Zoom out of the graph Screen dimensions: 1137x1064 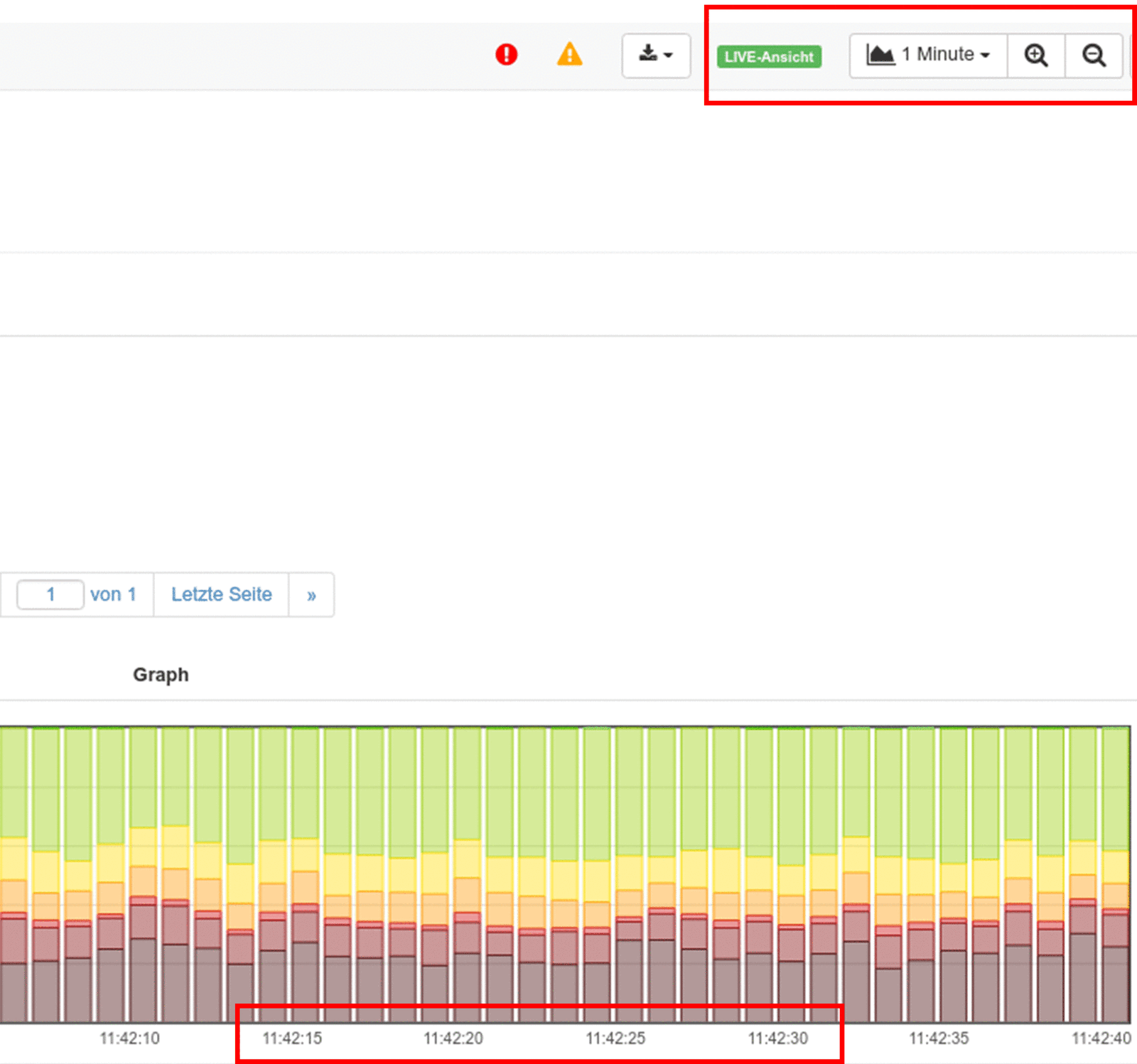coord(1094,55)
